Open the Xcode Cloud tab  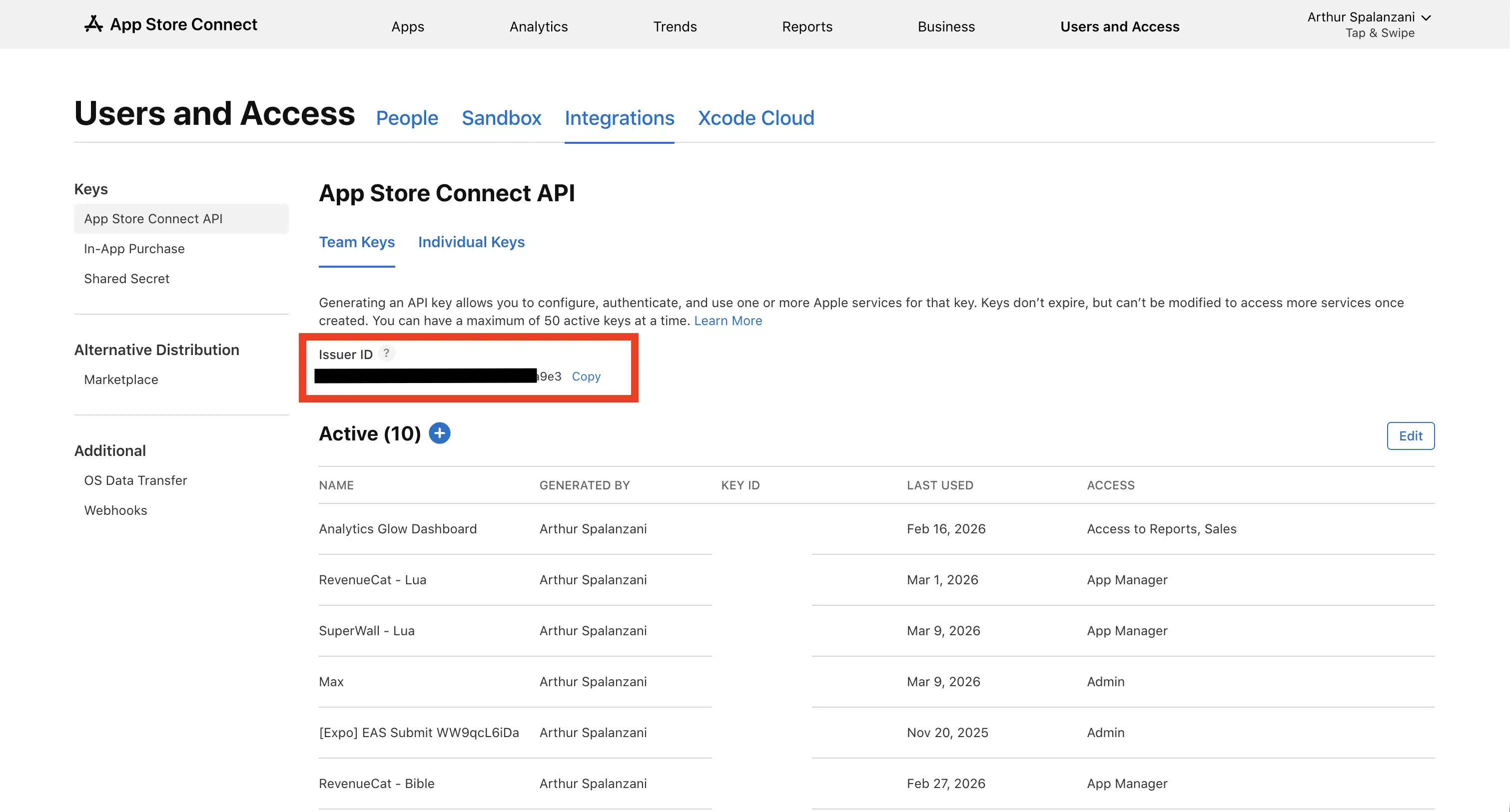[x=756, y=118]
